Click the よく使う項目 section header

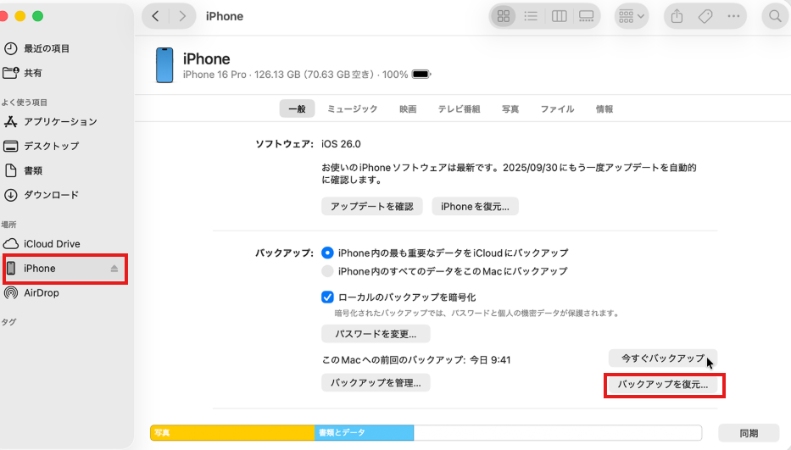coord(24,102)
